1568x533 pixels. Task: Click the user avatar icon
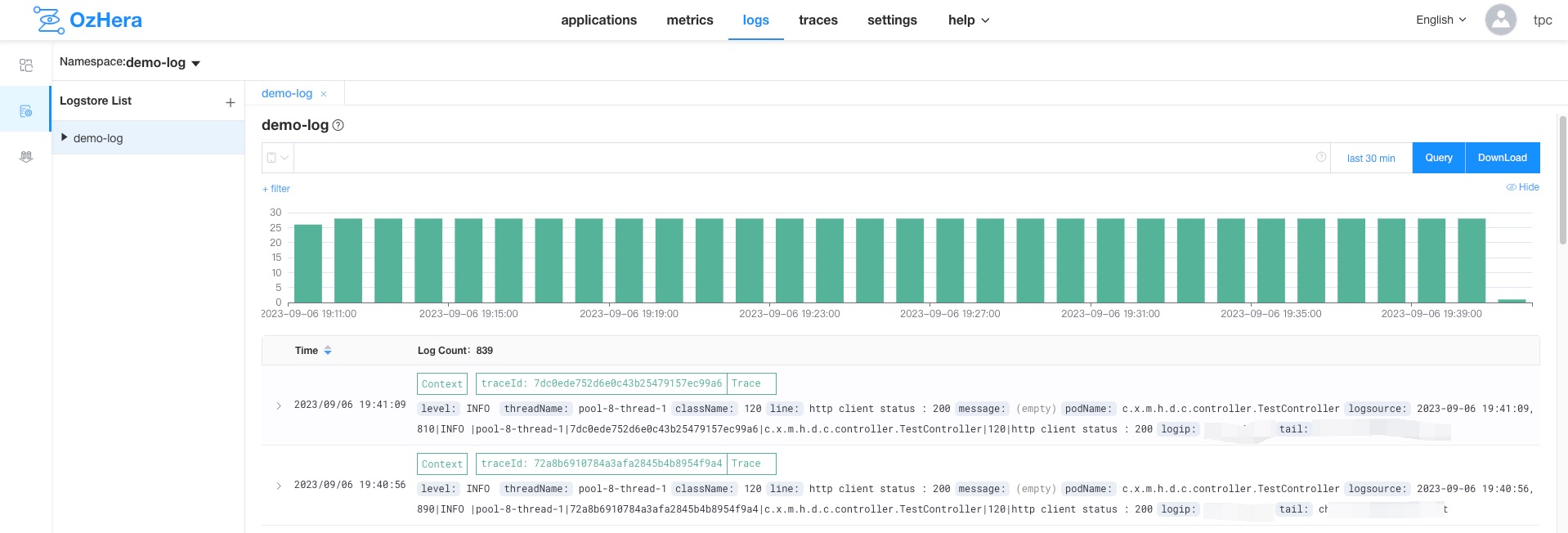pyautogui.click(x=1501, y=20)
